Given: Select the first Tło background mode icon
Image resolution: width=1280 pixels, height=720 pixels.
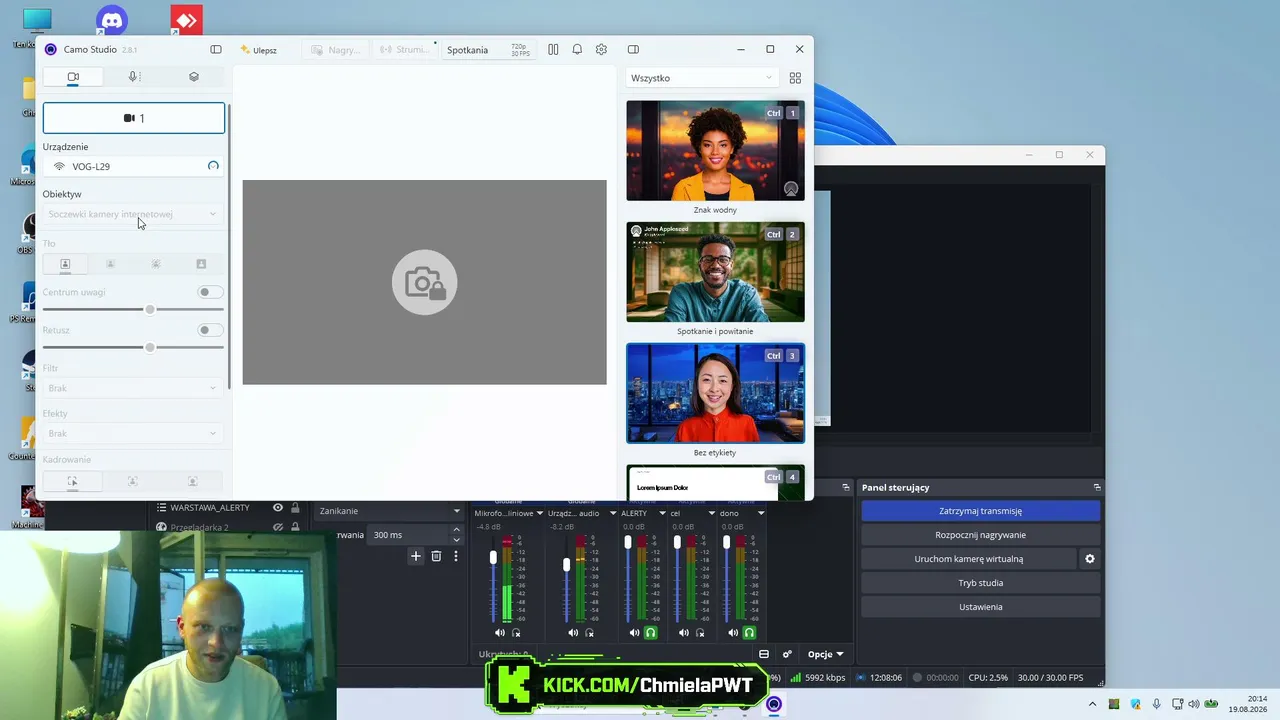Looking at the screenshot, I should (65, 264).
